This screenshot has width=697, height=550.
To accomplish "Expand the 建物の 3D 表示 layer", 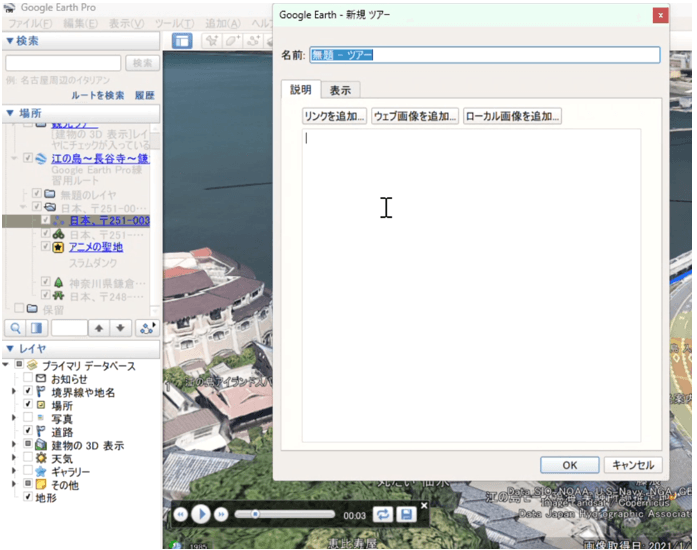I will click(x=14, y=445).
